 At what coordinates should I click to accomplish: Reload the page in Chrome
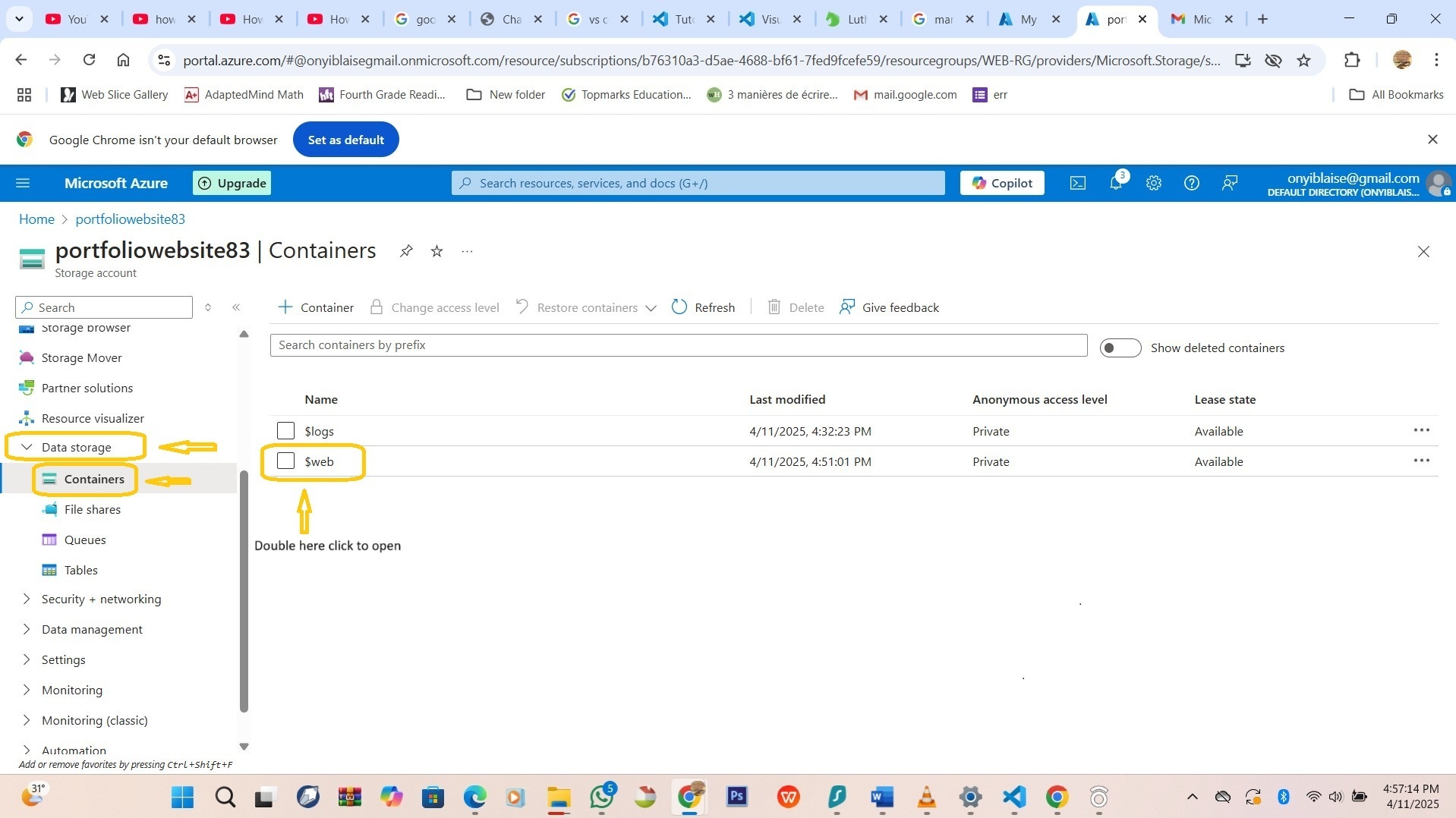89,60
